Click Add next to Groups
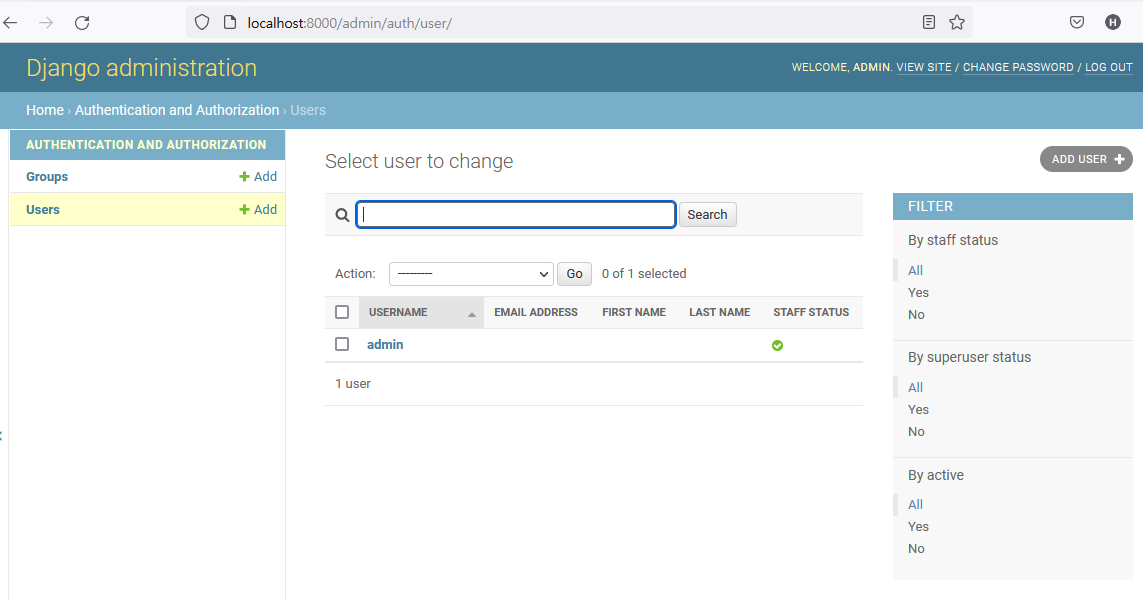The image size is (1143, 600). [x=258, y=176]
